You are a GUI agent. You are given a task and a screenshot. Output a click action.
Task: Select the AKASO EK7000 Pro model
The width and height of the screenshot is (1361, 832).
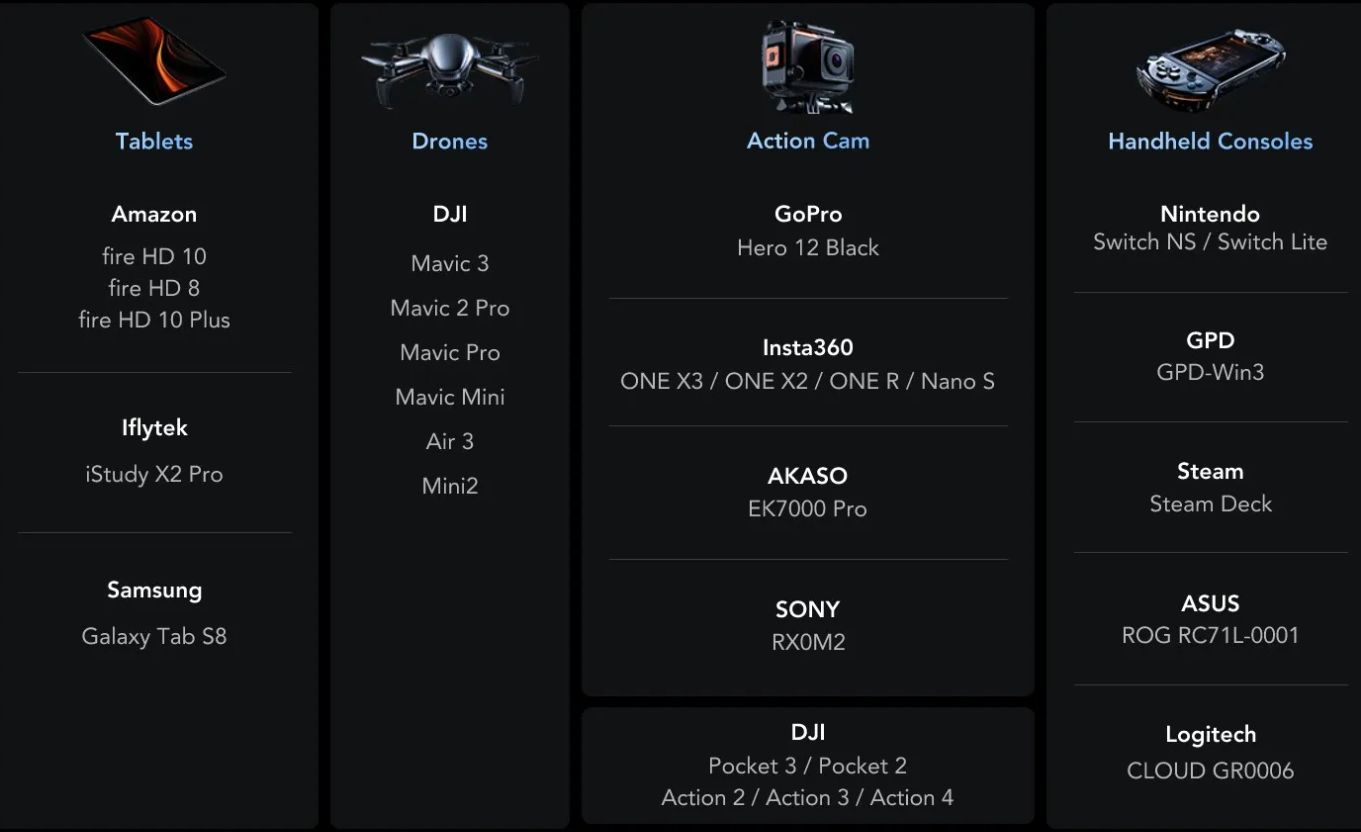click(x=808, y=509)
